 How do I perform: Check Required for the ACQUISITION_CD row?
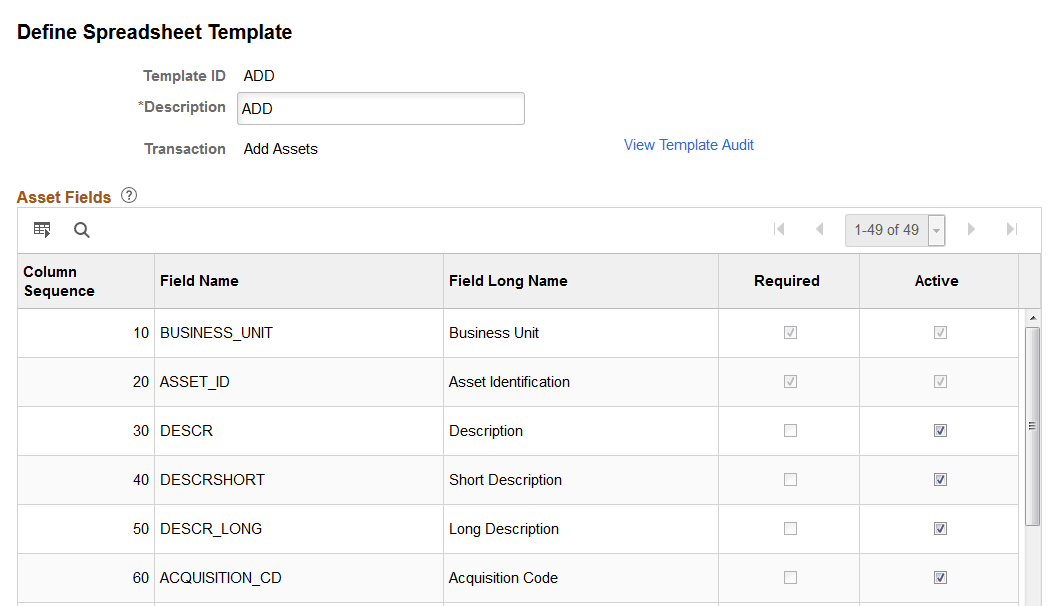(x=788, y=577)
